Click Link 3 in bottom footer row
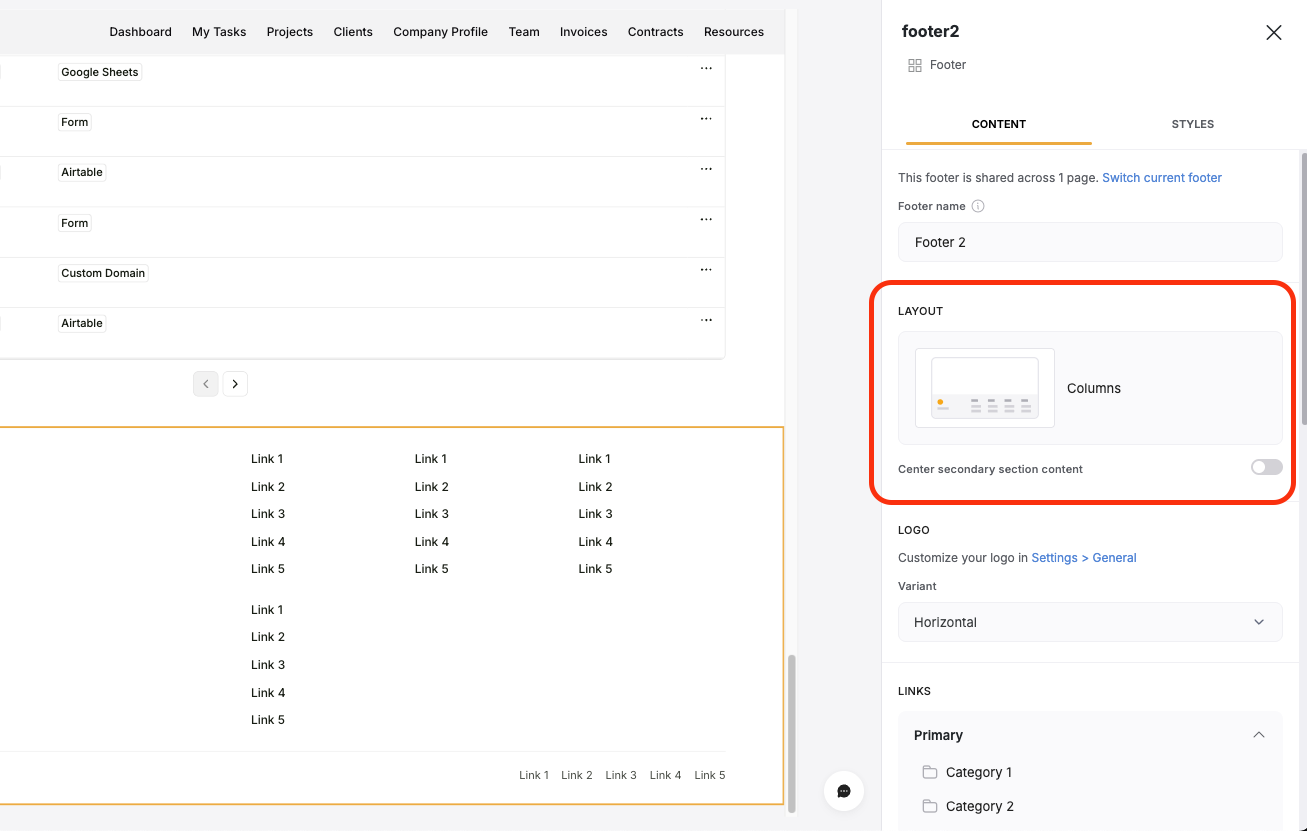This screenshot has height=831, width=1307. [x=621, y=775]
